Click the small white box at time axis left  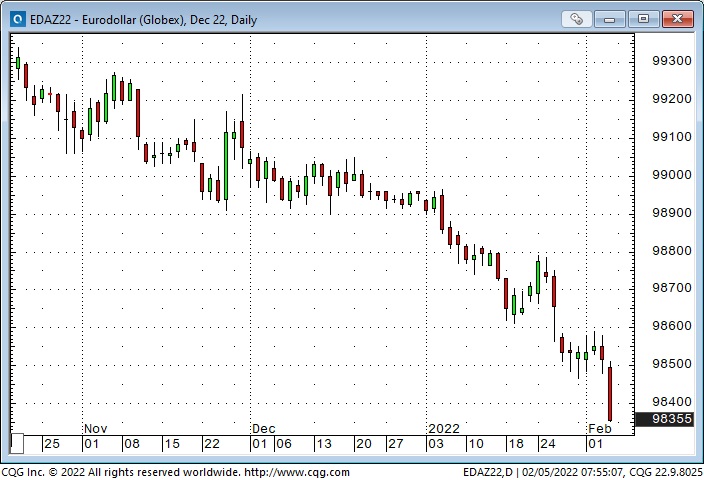pyautogui.click(x=17, y=444)
